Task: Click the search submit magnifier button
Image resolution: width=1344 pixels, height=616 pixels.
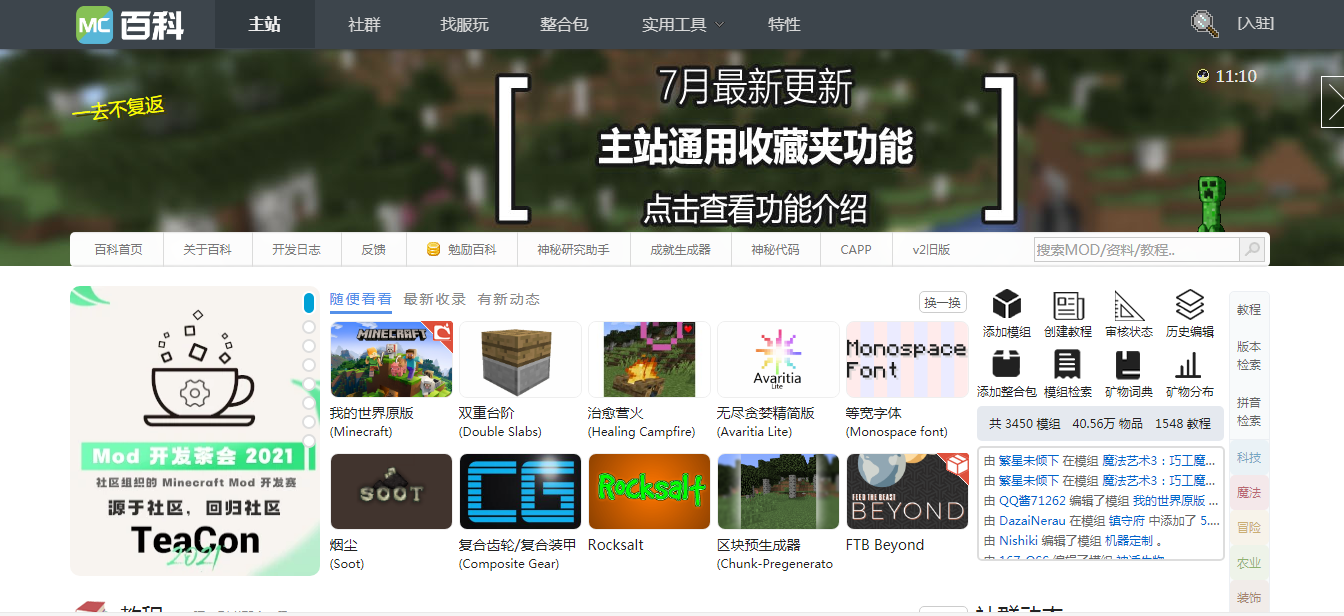Action: tap(1252, 249)
